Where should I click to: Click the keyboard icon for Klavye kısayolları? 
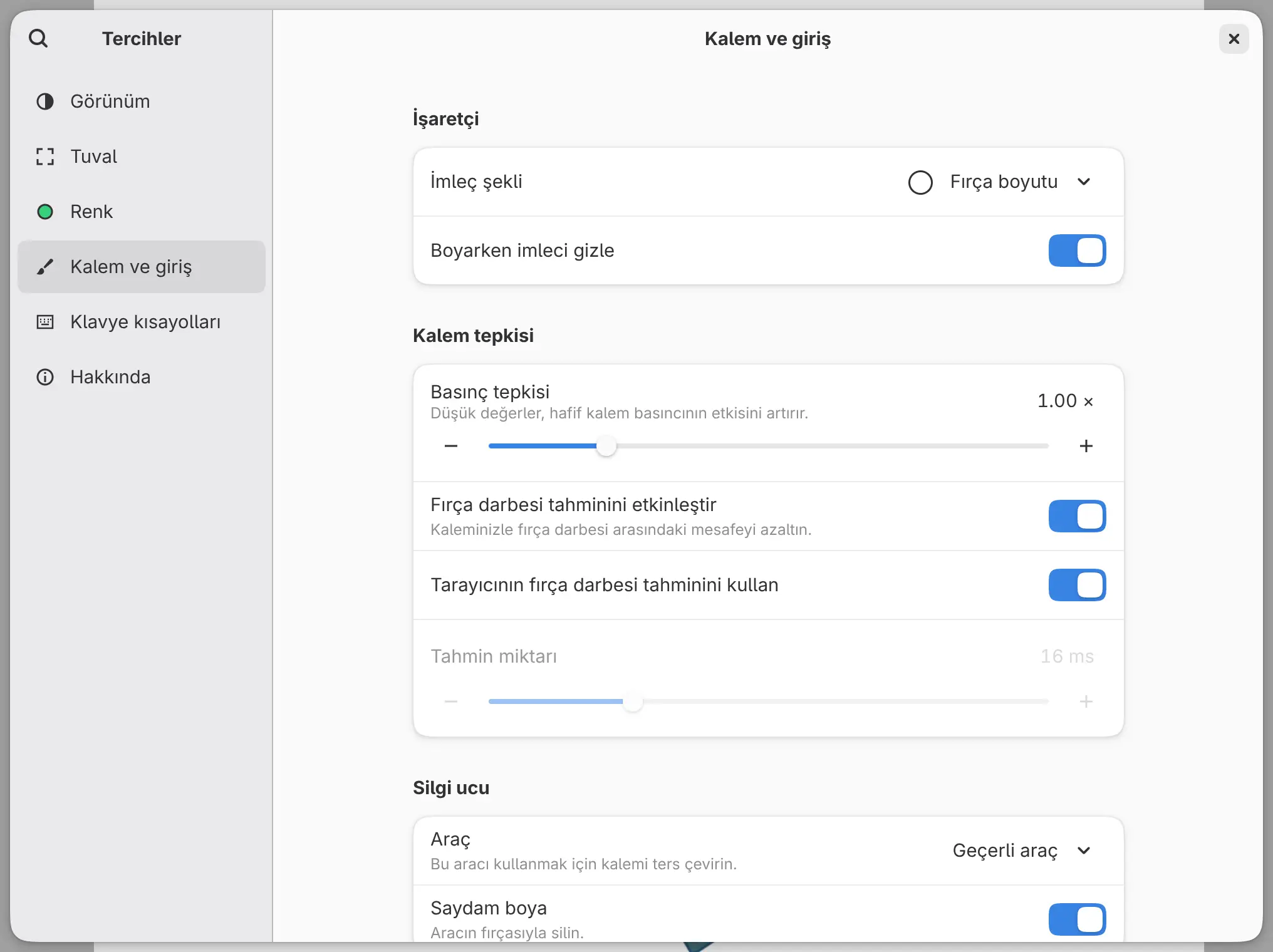pos(45,322)
